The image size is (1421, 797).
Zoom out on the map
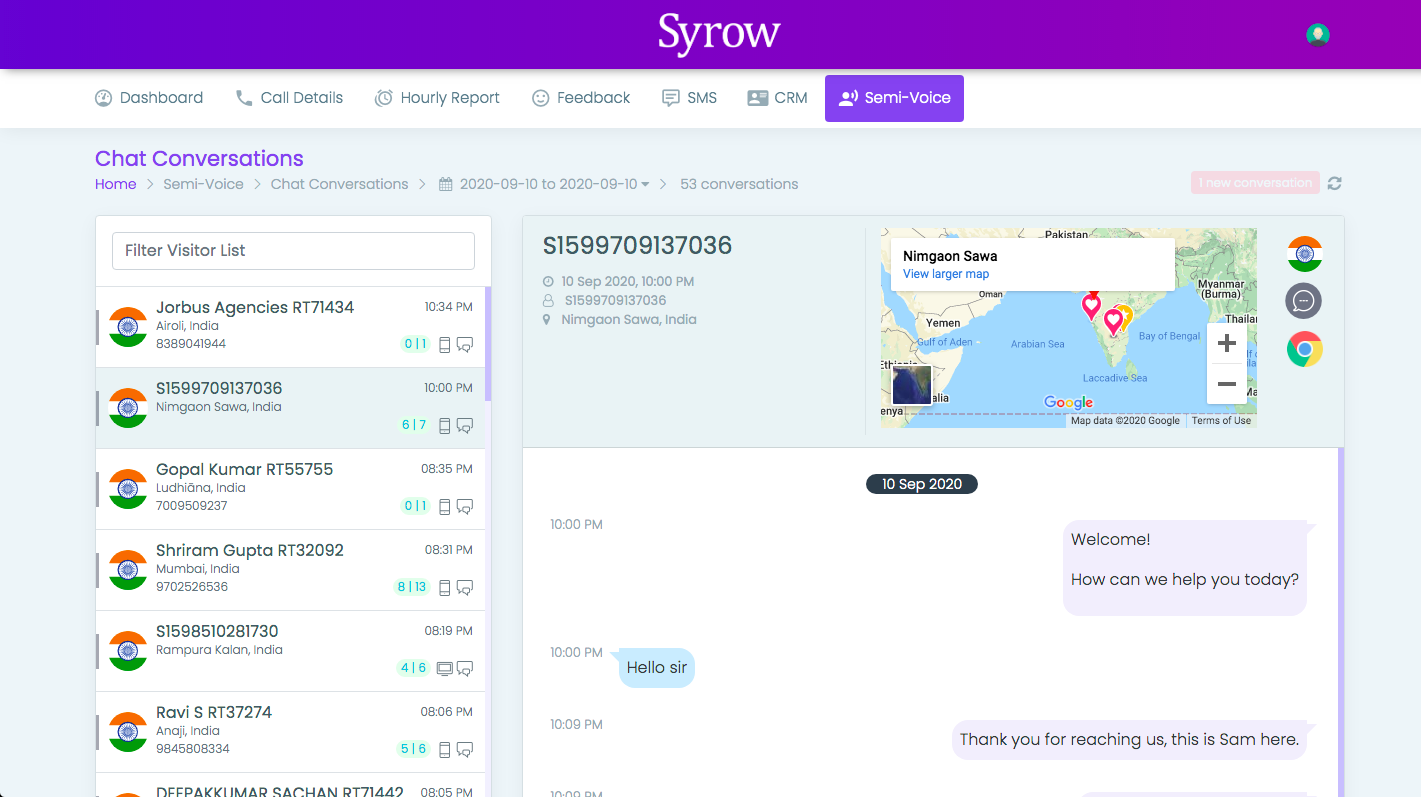point(1227,384)
